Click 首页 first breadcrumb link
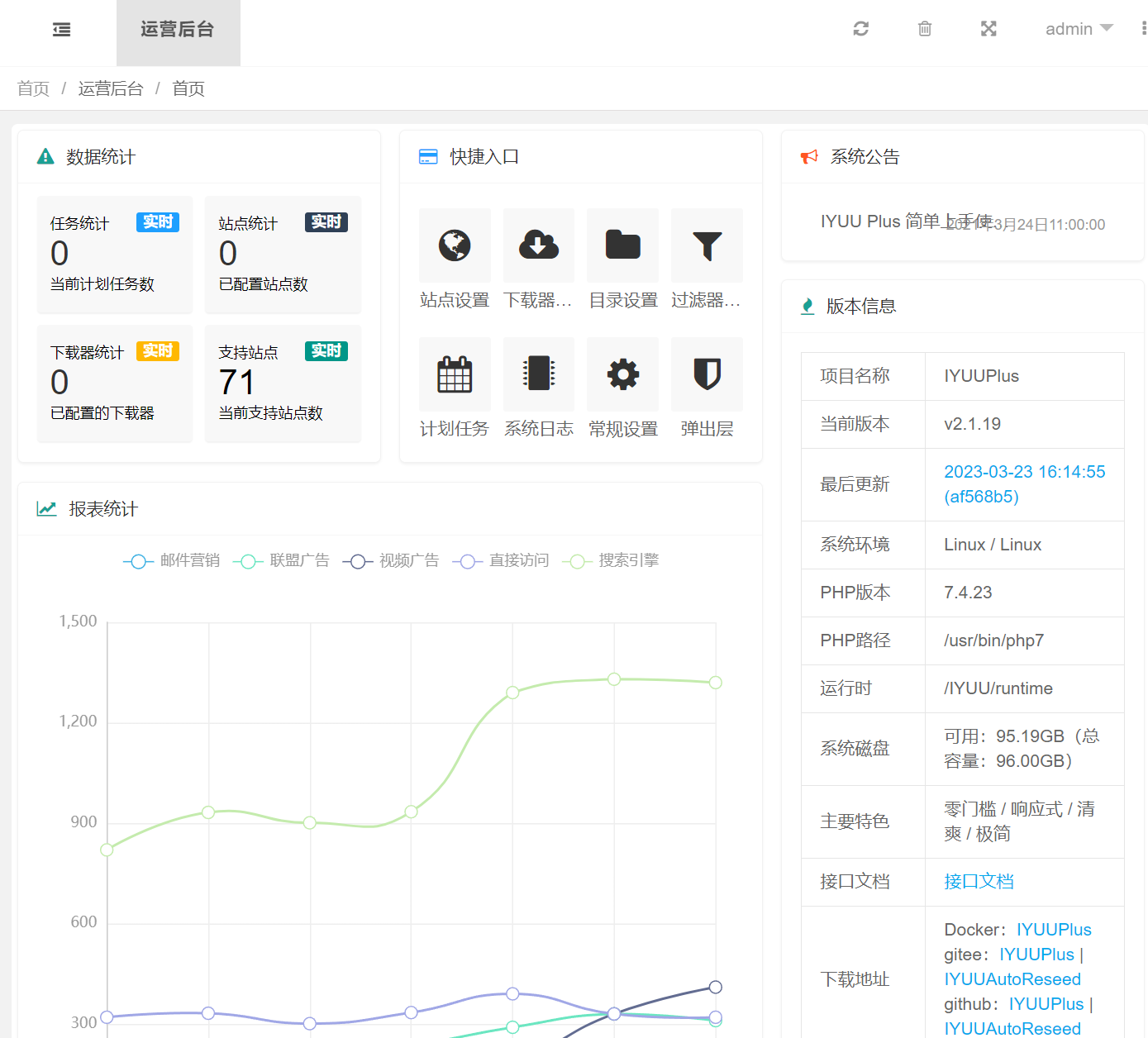The image size is (1148, 1038). click(x=33, y=88)
